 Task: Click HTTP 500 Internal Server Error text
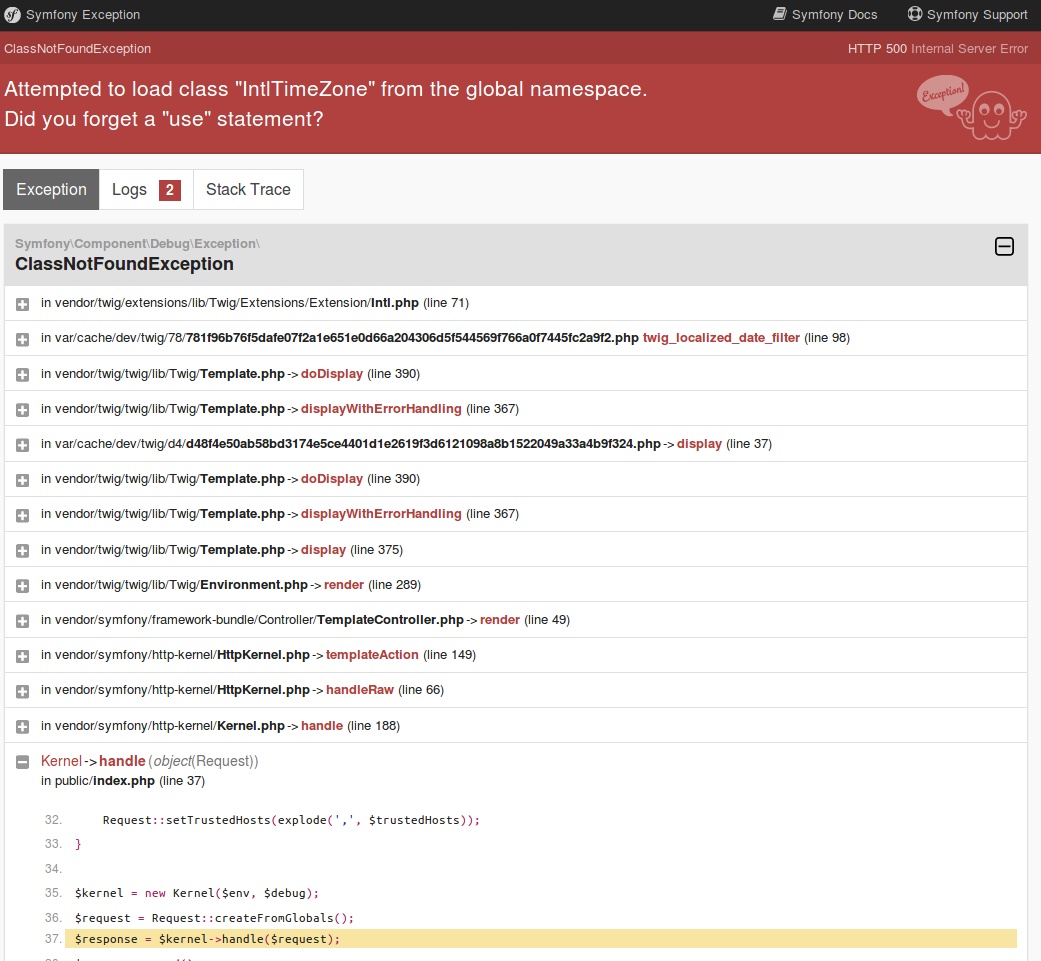coord(937,48)
